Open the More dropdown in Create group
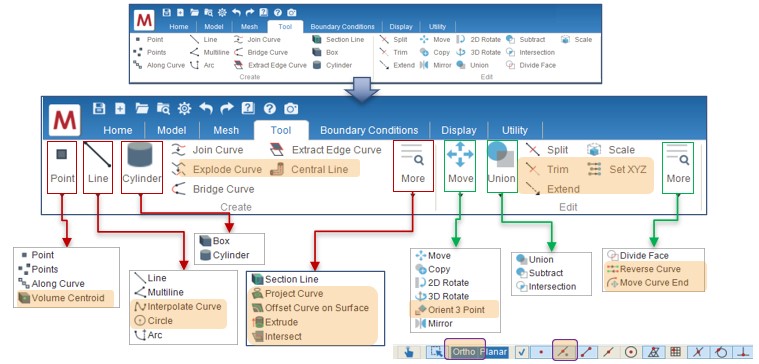The height and width of the screenshot is (364, 759). (412, 167)
